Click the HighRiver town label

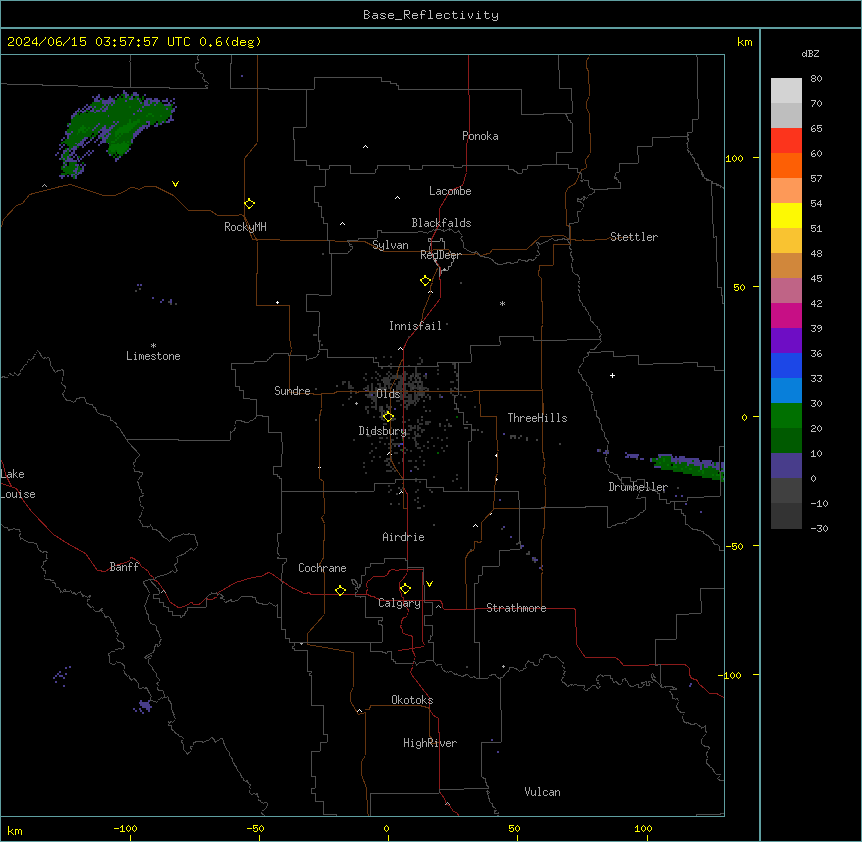click(430, 743)
